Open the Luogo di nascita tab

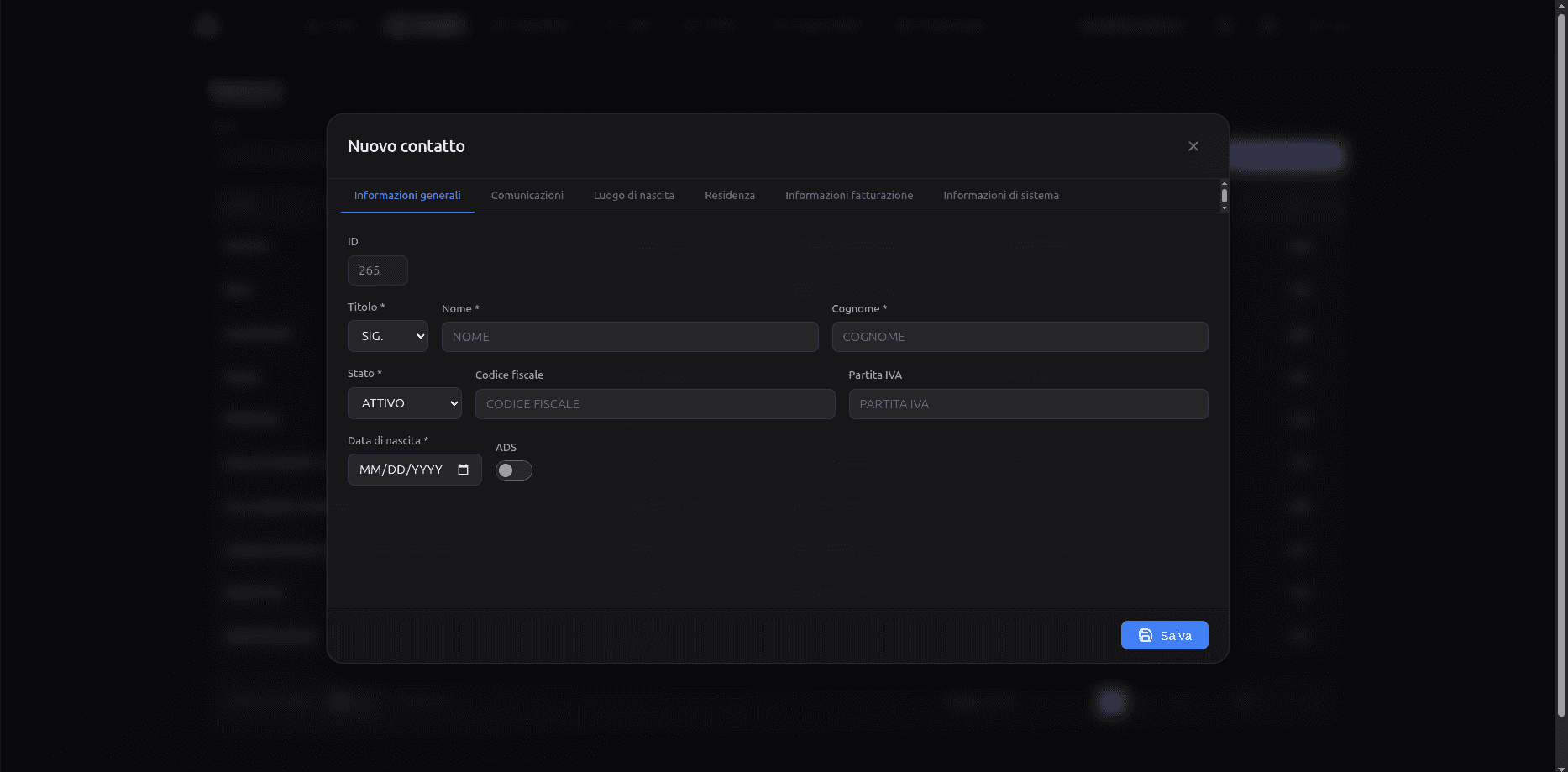point(633,195)
